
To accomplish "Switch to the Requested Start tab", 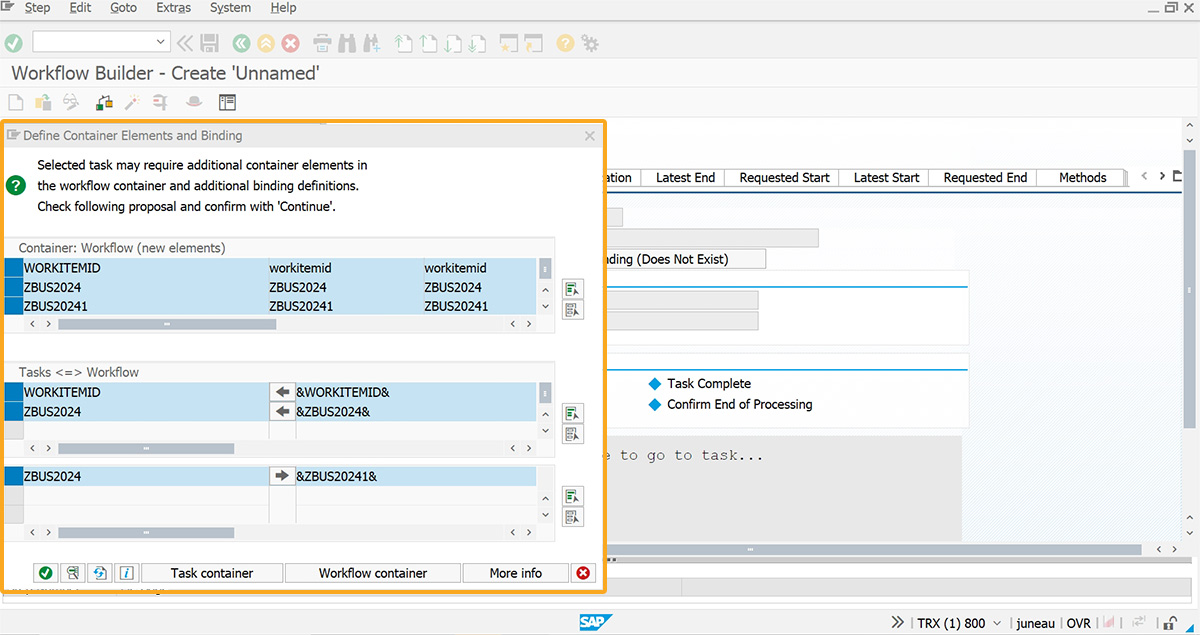I will [x=784, y=178].
